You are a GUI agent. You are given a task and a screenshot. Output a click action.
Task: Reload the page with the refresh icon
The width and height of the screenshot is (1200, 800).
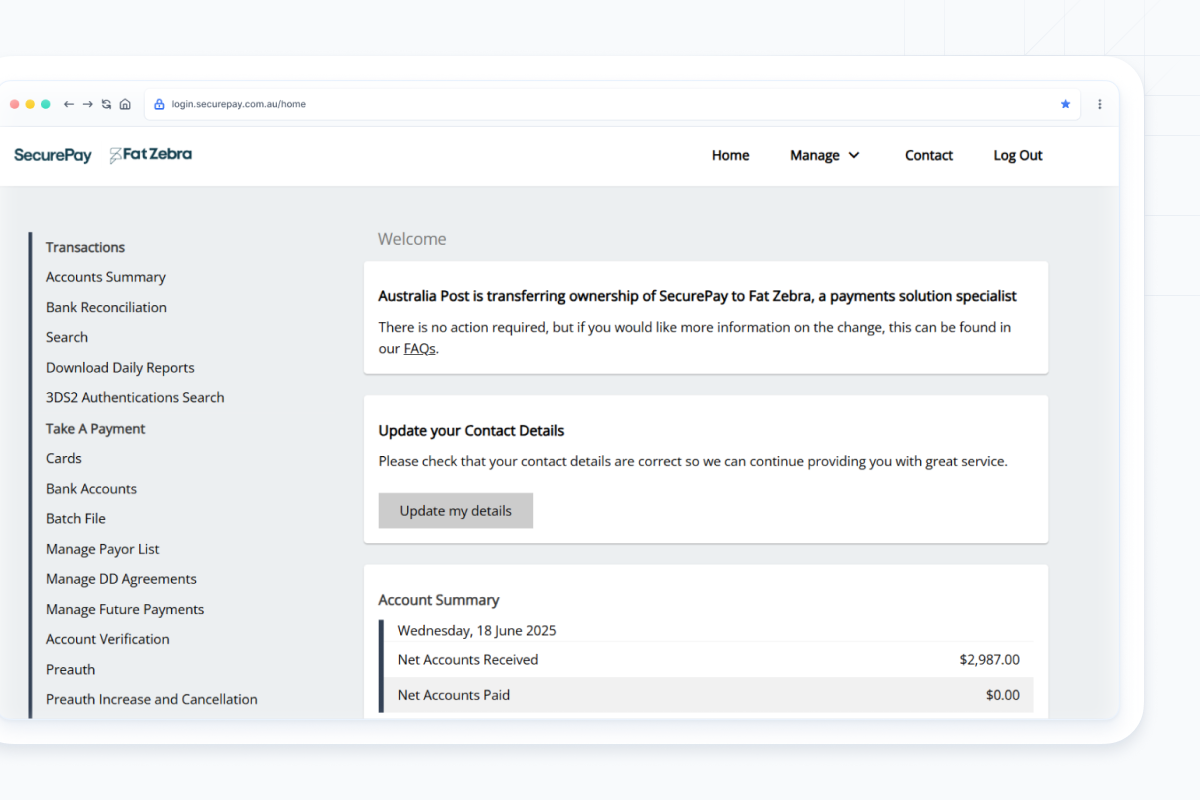(x=106, y=104)
